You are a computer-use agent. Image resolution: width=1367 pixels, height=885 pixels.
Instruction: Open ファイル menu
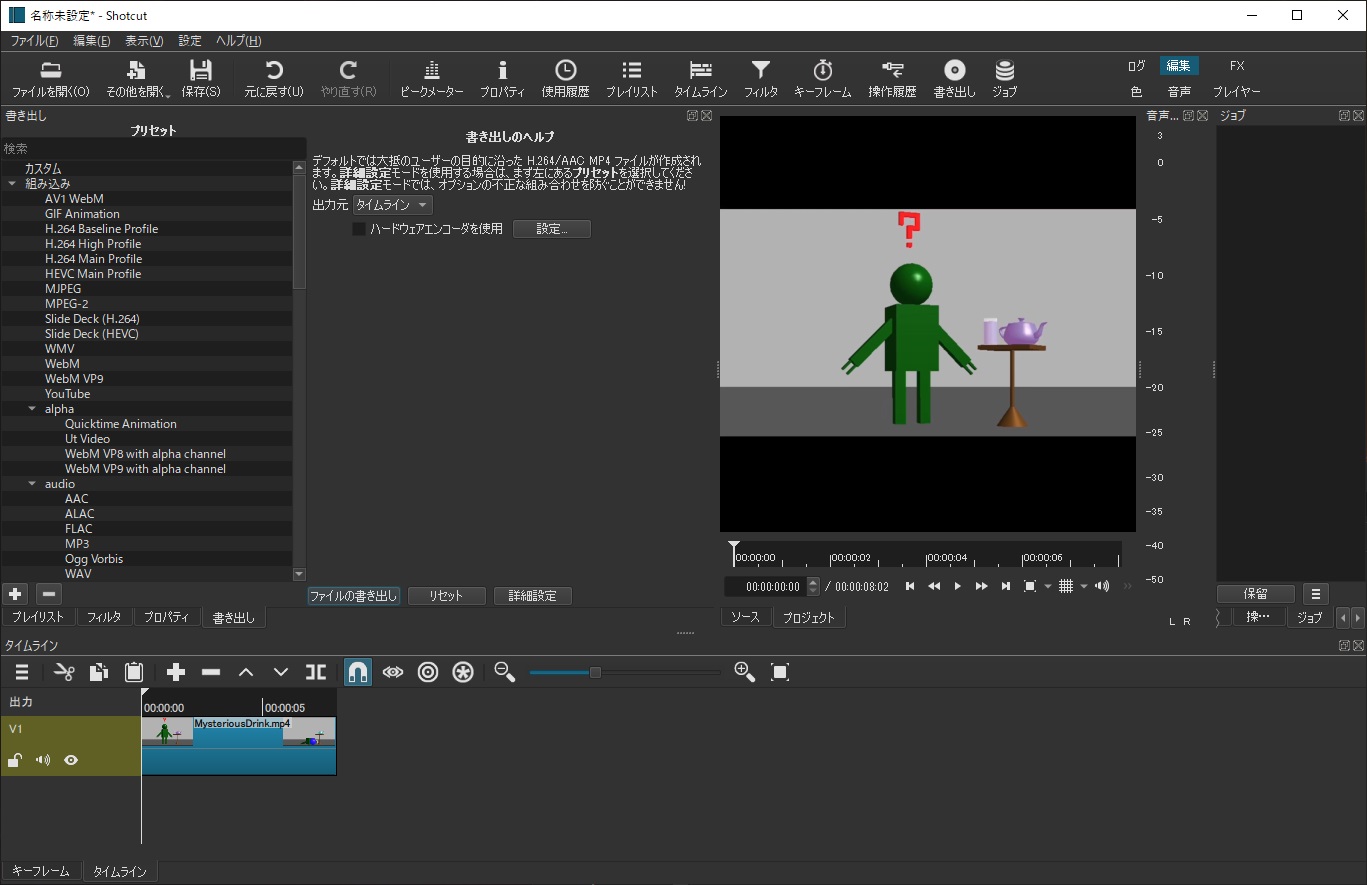(x=34, y=41)
